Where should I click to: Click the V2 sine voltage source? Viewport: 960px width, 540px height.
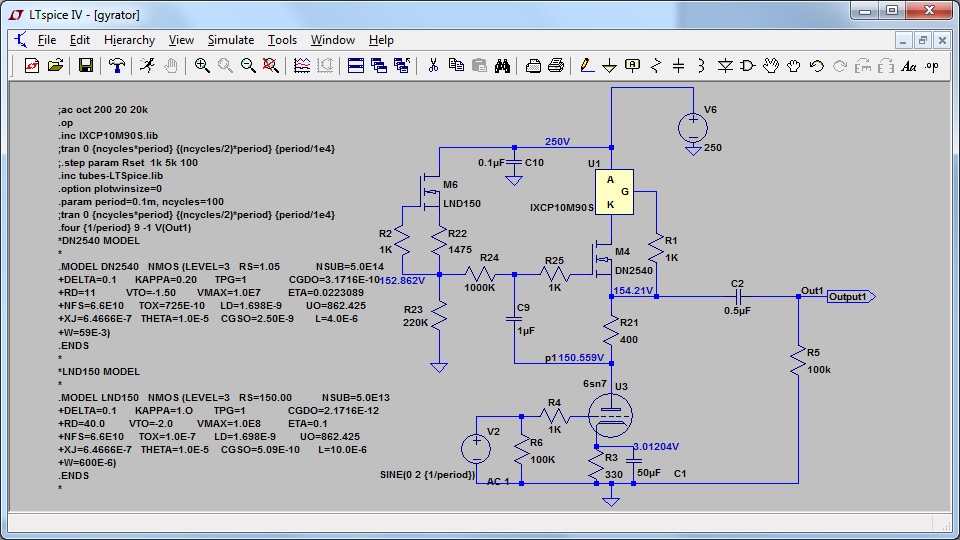tap(476, 449)
